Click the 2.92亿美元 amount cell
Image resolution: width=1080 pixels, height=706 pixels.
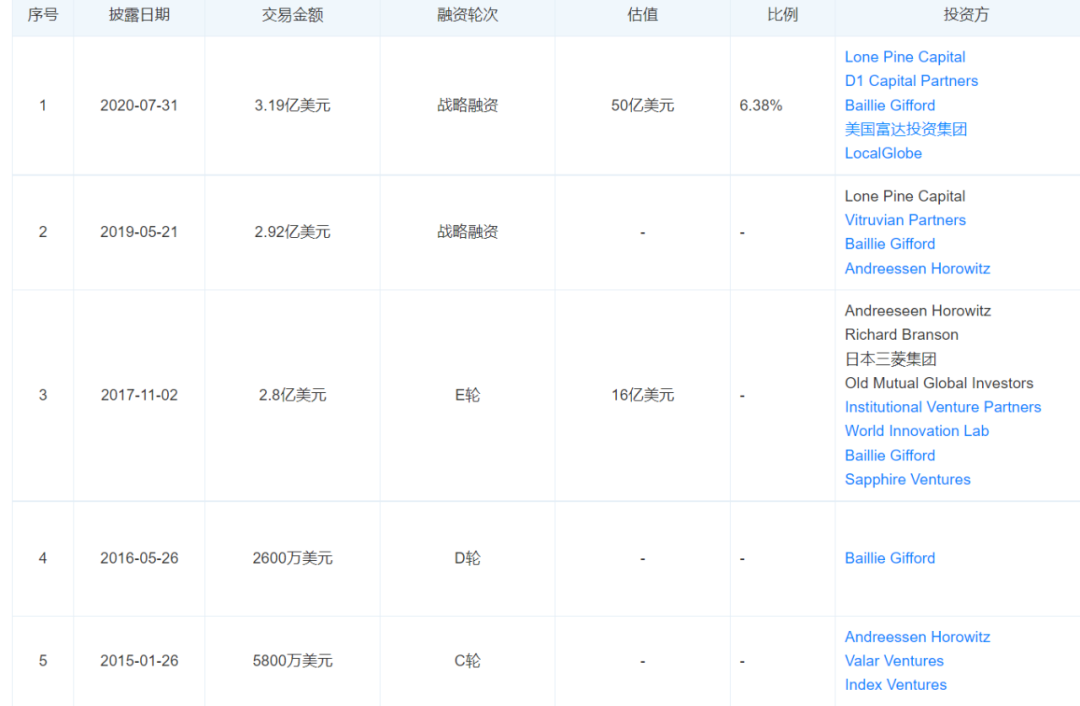click(293, 232)
